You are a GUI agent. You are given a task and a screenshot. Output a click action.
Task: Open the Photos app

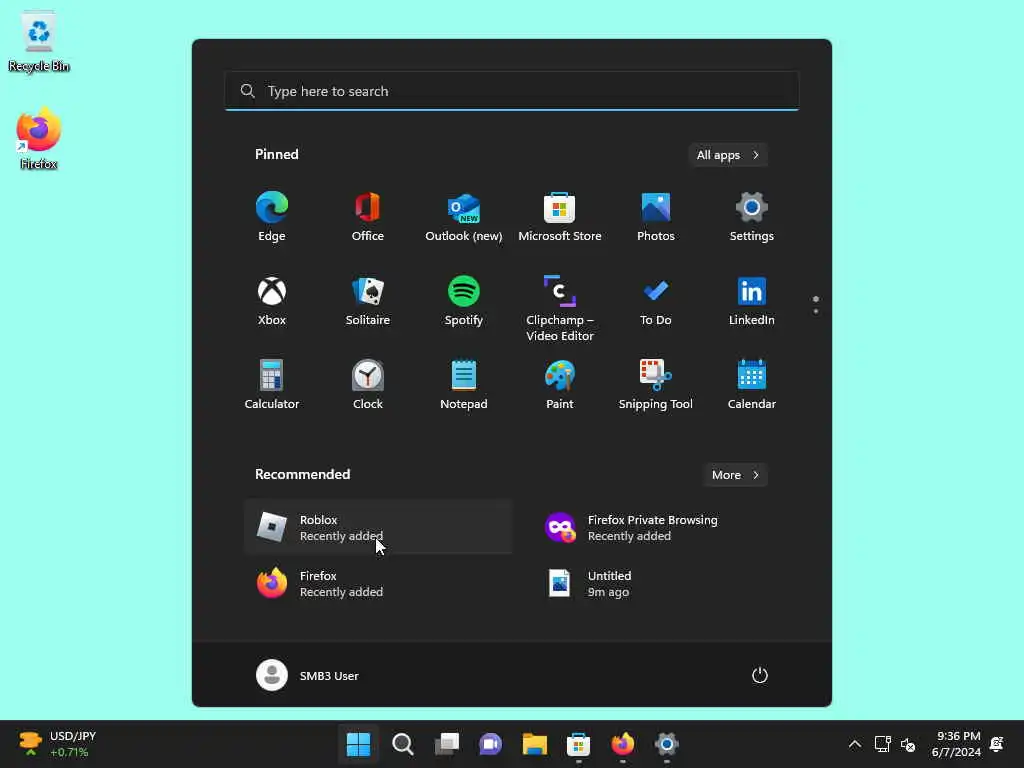coord(656,217)
